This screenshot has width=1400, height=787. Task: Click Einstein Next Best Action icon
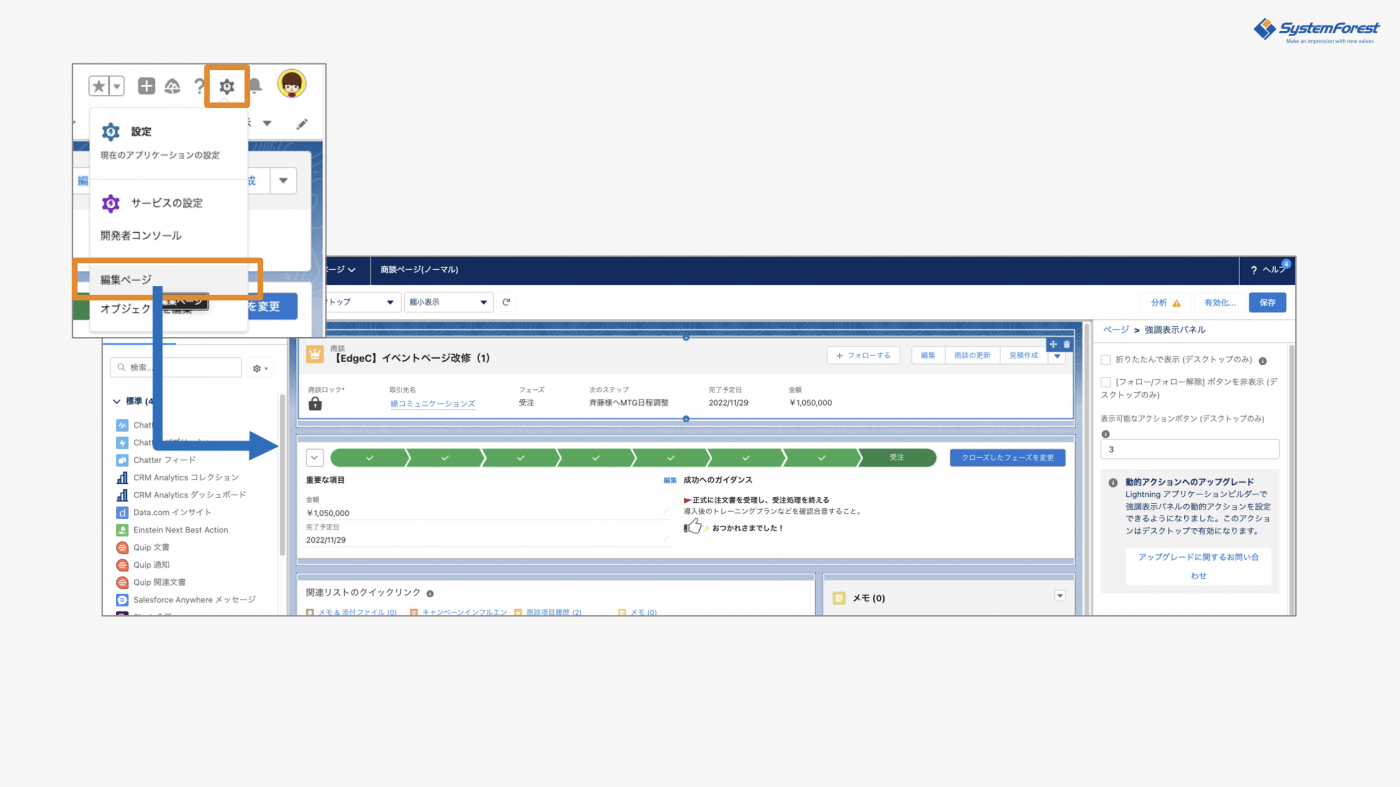click(x=122, y=530)
